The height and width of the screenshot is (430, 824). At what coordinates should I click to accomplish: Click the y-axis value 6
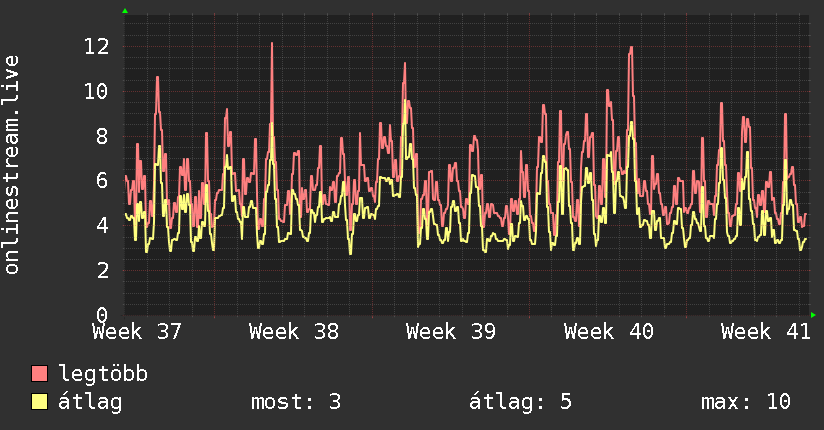pyautogui.click(x=103, y=181)
